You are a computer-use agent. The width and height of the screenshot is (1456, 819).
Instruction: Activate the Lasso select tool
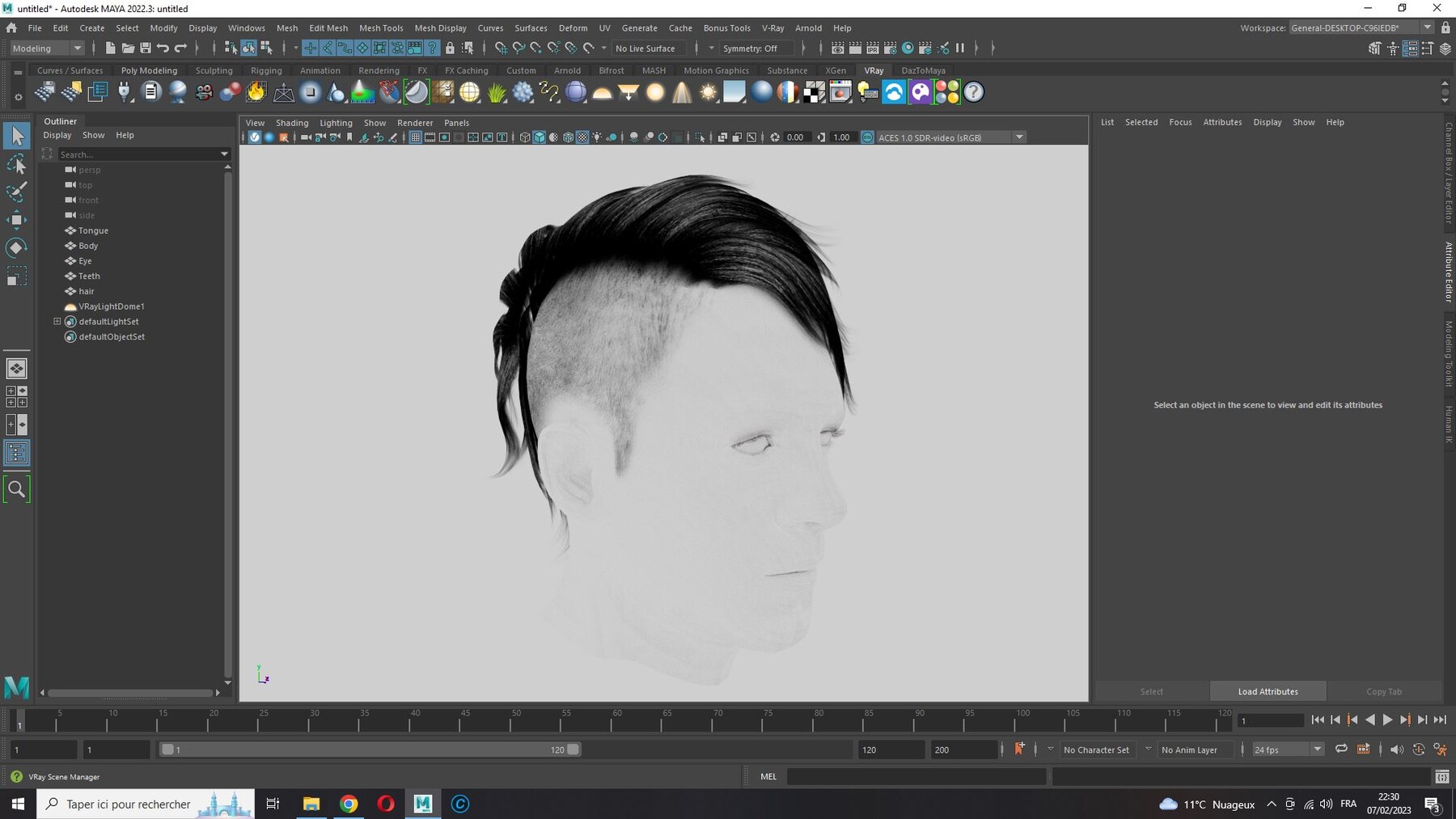[x=16, y=165]
